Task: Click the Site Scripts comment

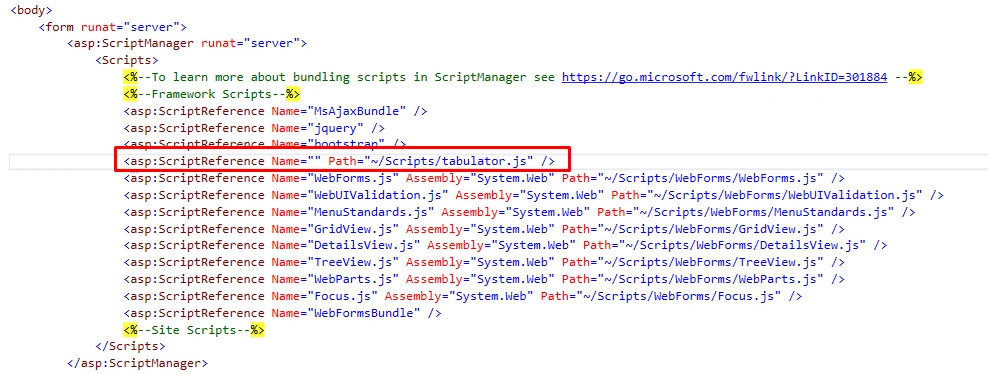Action: tap(194, 330)
